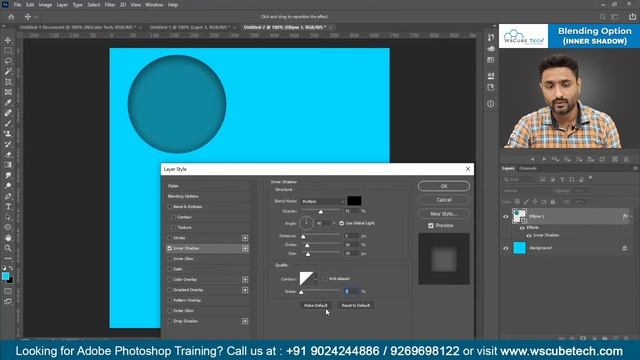
Task: Click Cancel in Layer Style dialog
Action: [444, 200]
